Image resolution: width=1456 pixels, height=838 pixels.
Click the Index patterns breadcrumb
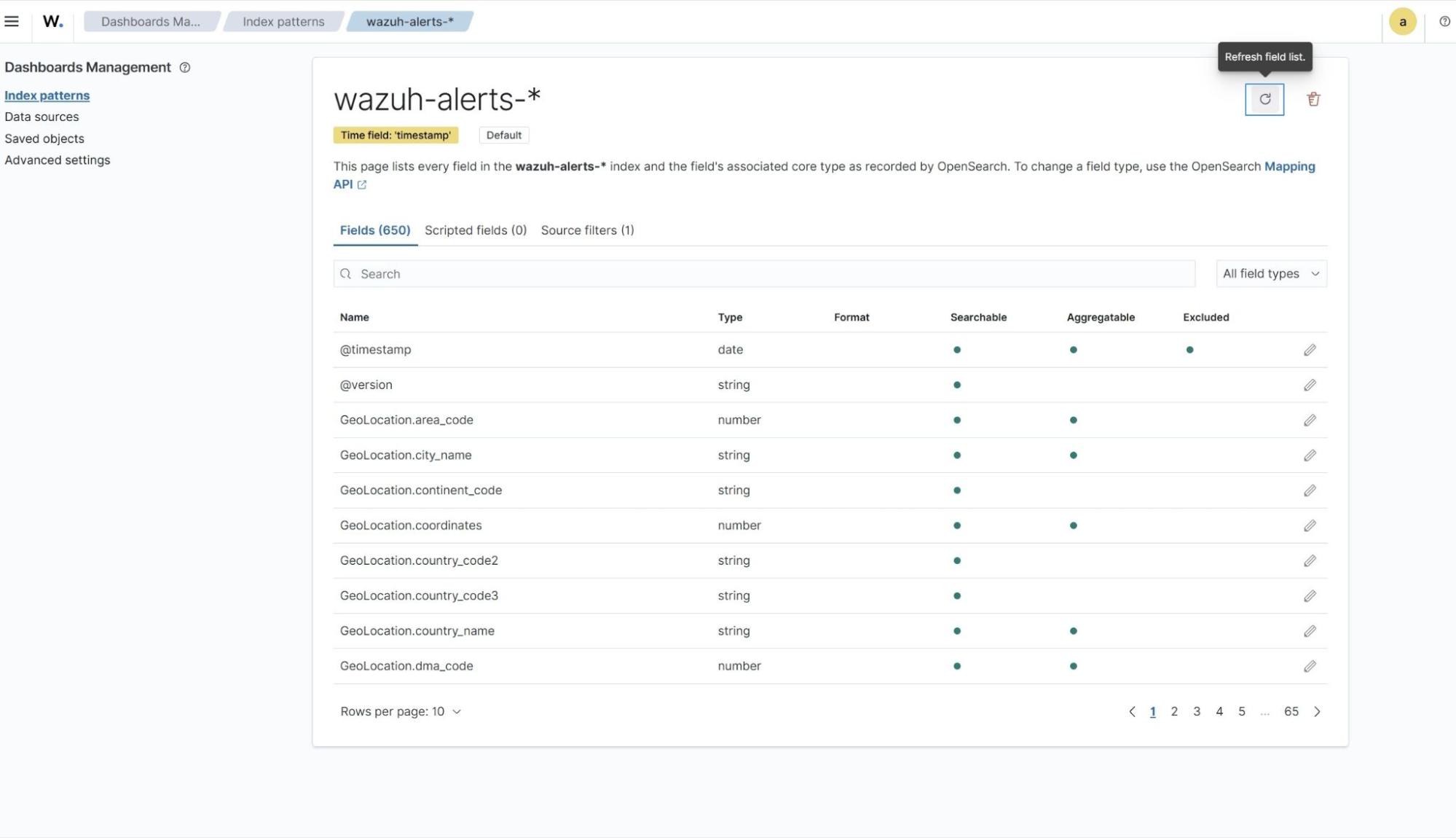[x=283, y=21]
